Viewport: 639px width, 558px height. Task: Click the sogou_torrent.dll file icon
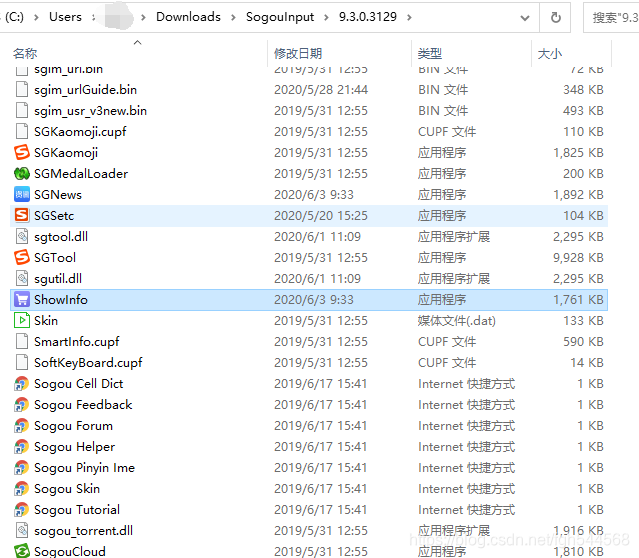(22, 531)
